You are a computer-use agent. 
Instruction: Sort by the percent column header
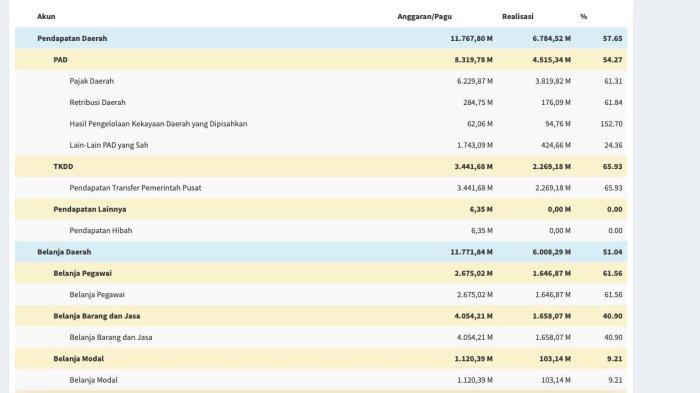[583, 17]
